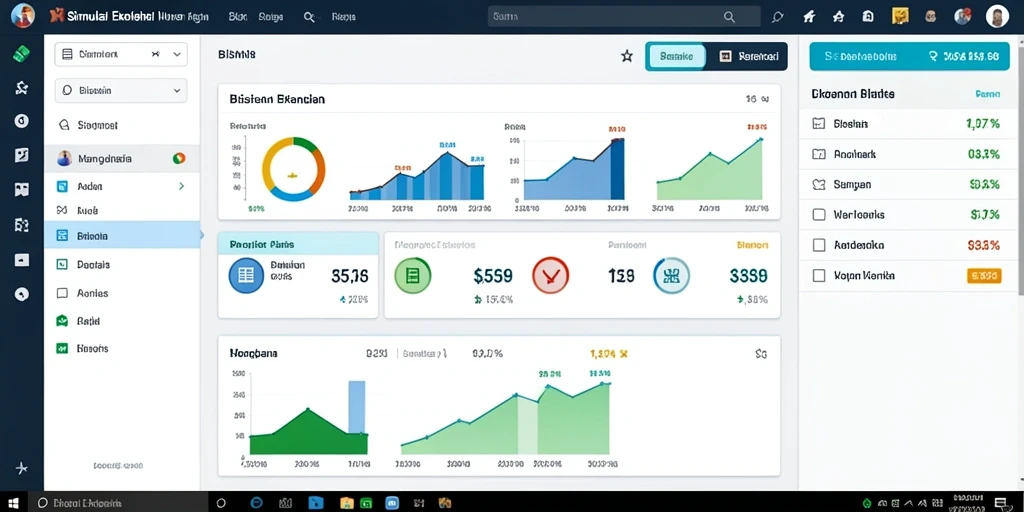Image resolution: width=1024 pixels, height=512 pixels.
Task: Select the Sanake tab
Action: click(x=676, y=57)
